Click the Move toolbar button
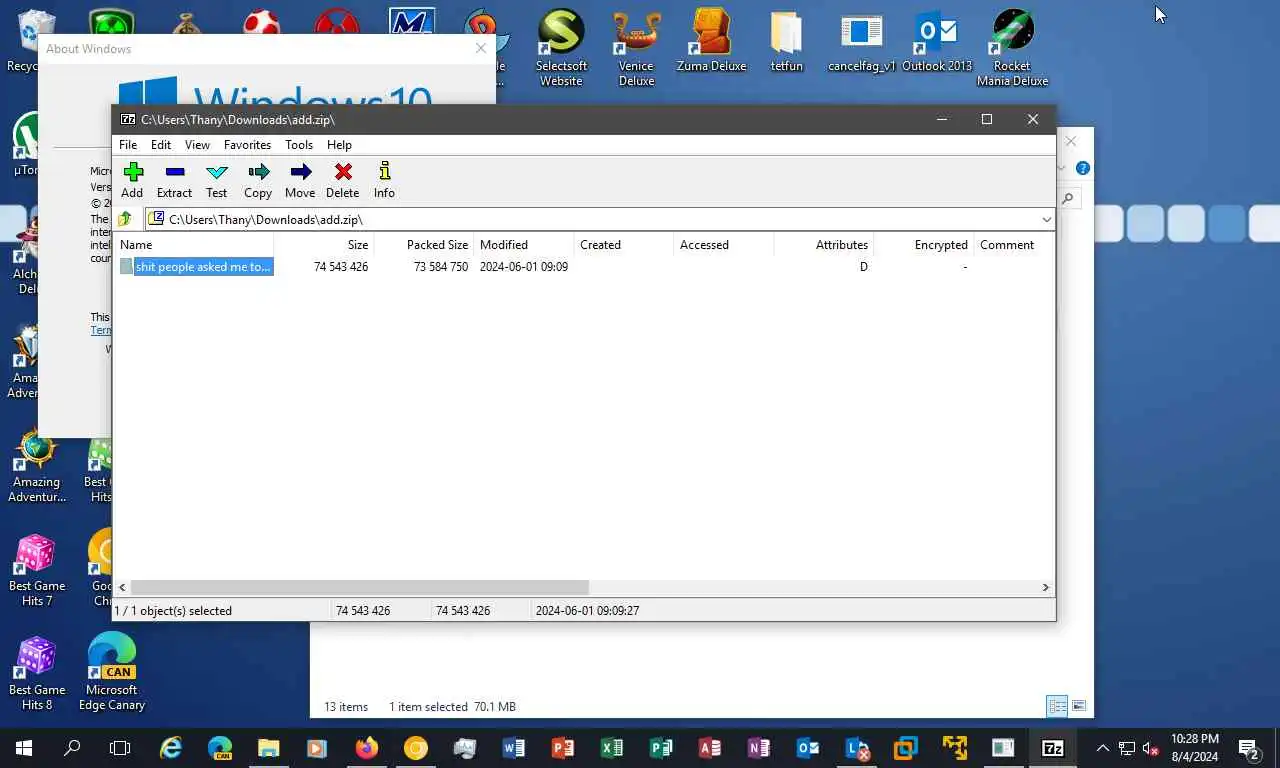 pyautogui.click(x=300, y=181)
